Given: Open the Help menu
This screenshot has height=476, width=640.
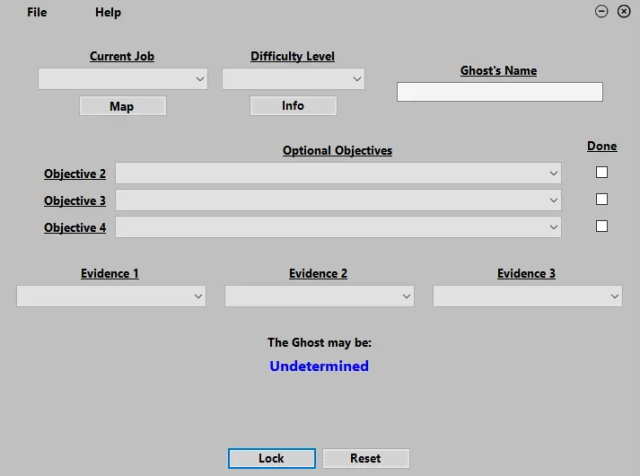Looking at the screenshot, I should point(108,12).
